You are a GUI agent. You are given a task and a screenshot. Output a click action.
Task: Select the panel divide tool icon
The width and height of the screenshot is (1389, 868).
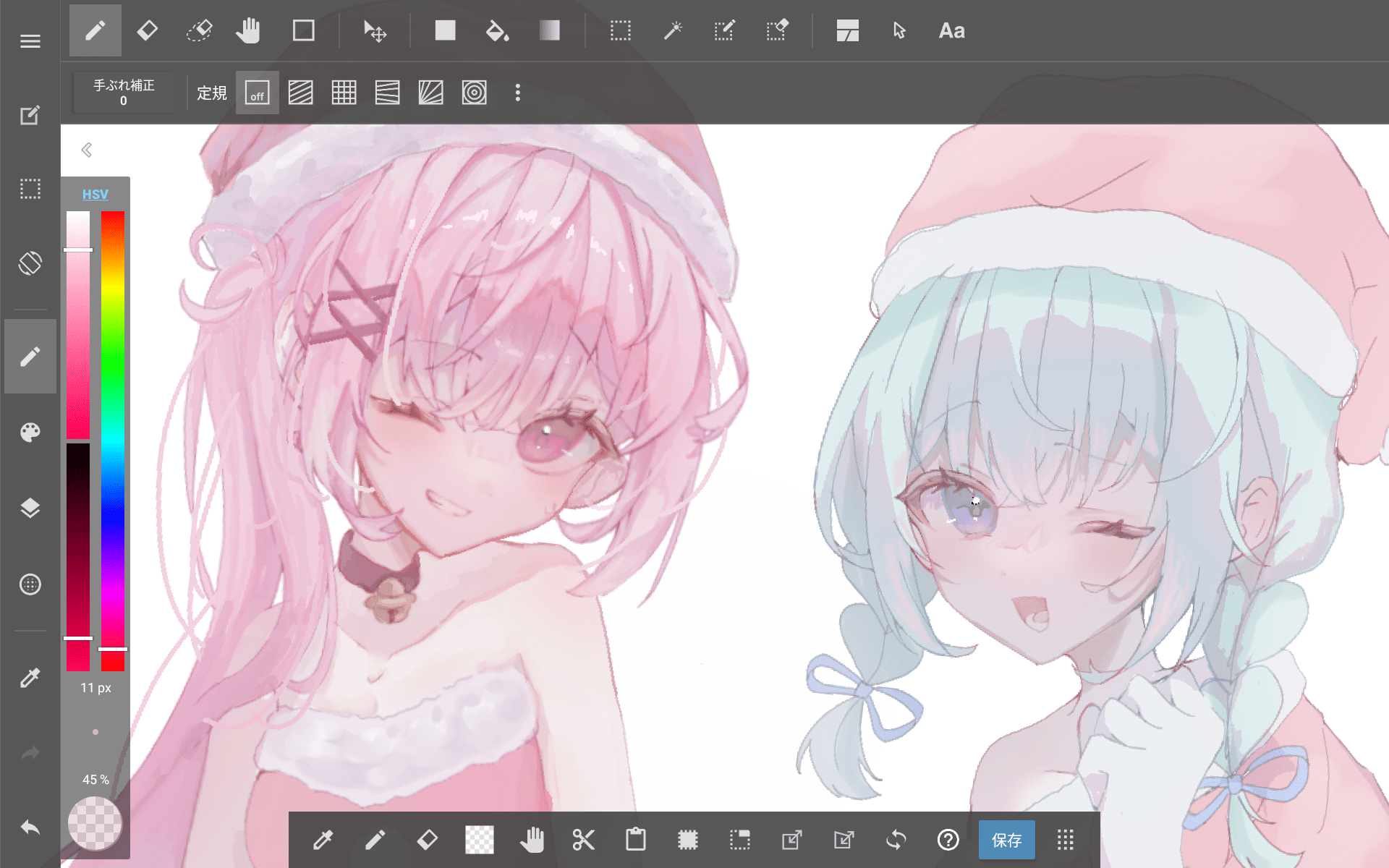[x=847, y=30]
